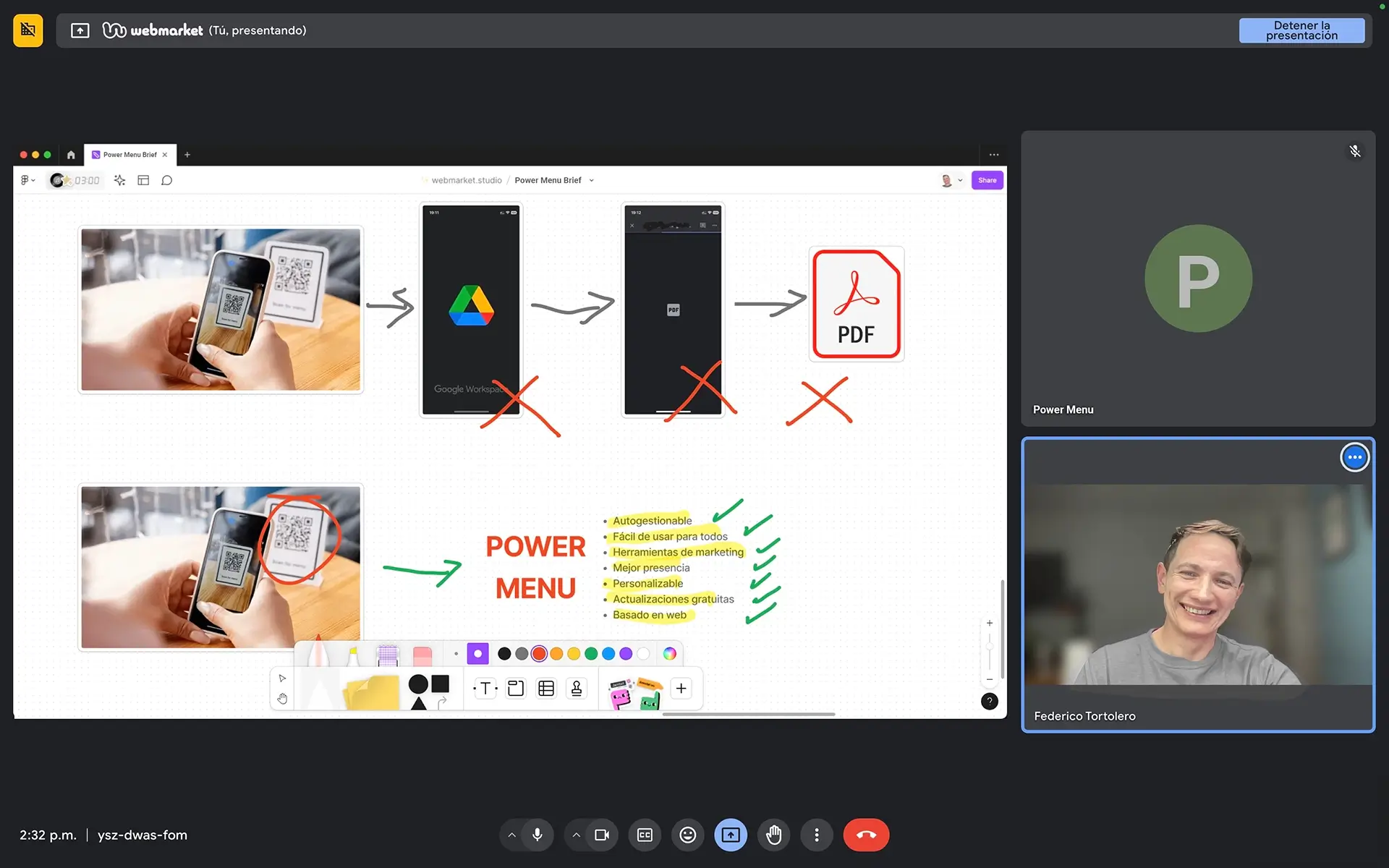Click the 'Autogestionable' bullet text
This screenshot has width=1389, height=868.
652,521
